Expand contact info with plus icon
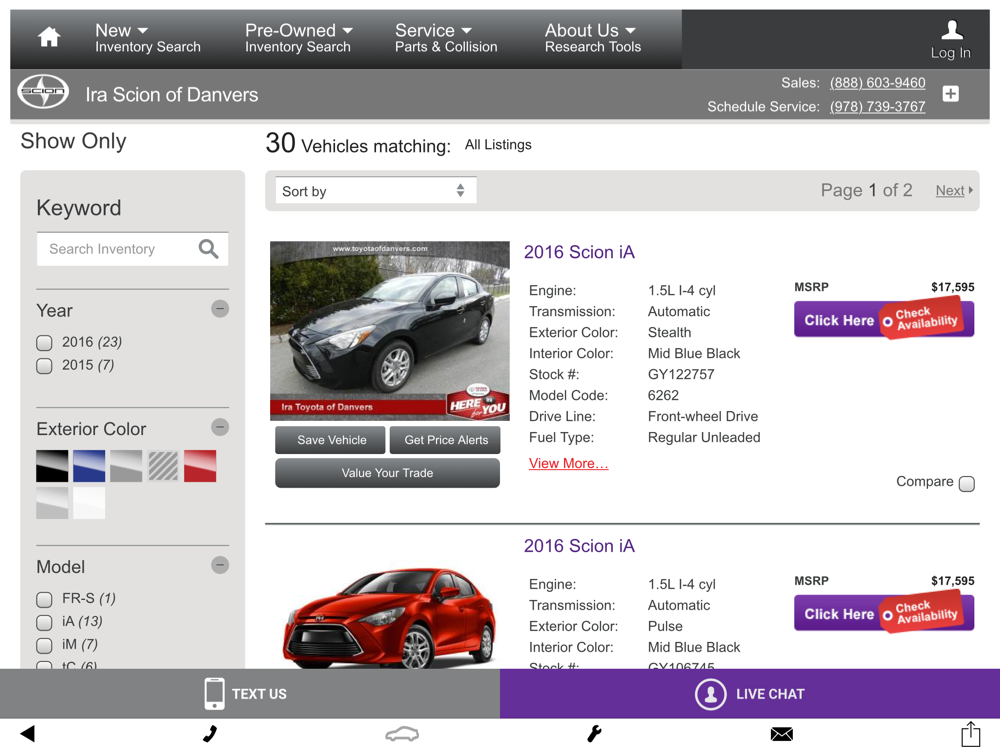The image size is (1000, 750). pyautogui.click(x=950, y=94)
